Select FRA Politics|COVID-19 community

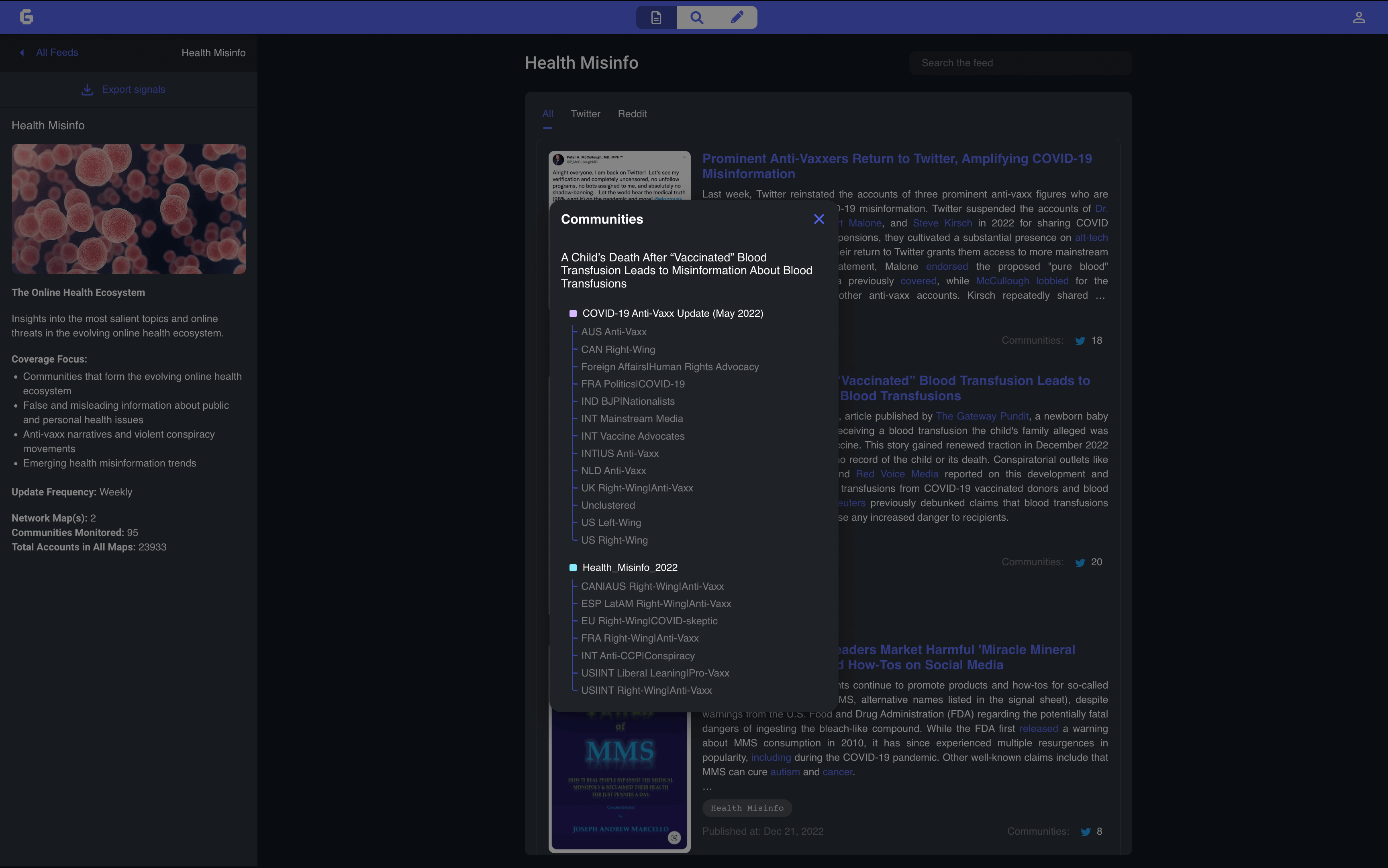(632, 384)
